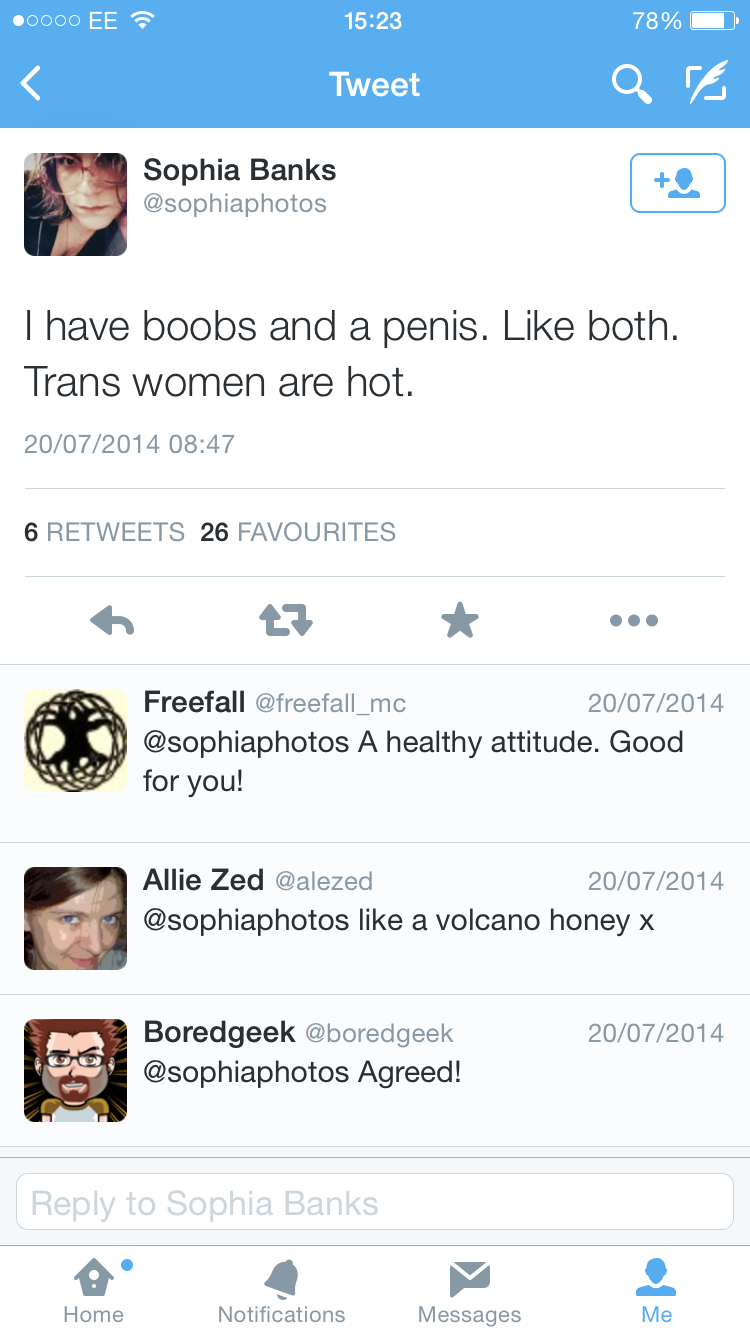
Task: Open Sophia Banks profile picture
Action: click(x=76, y=205)
